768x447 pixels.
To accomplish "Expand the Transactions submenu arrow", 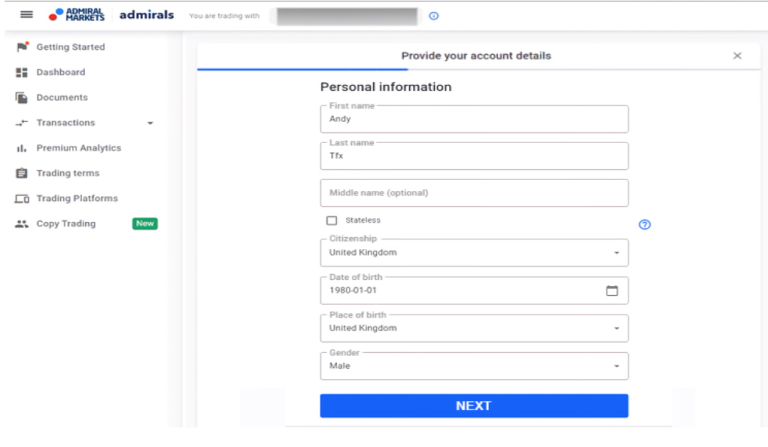I will 150,123.
